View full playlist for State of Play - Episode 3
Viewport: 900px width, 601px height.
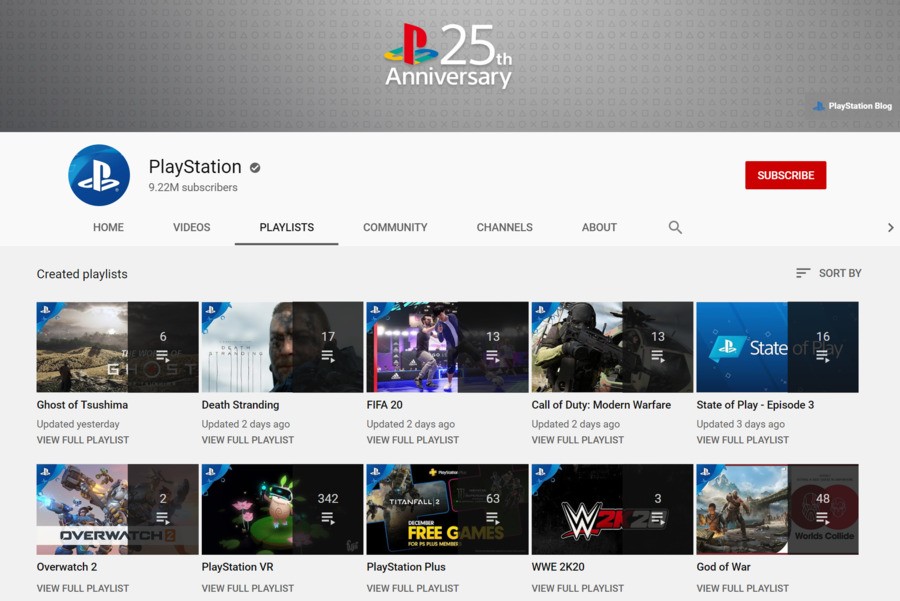coord(742,440)
